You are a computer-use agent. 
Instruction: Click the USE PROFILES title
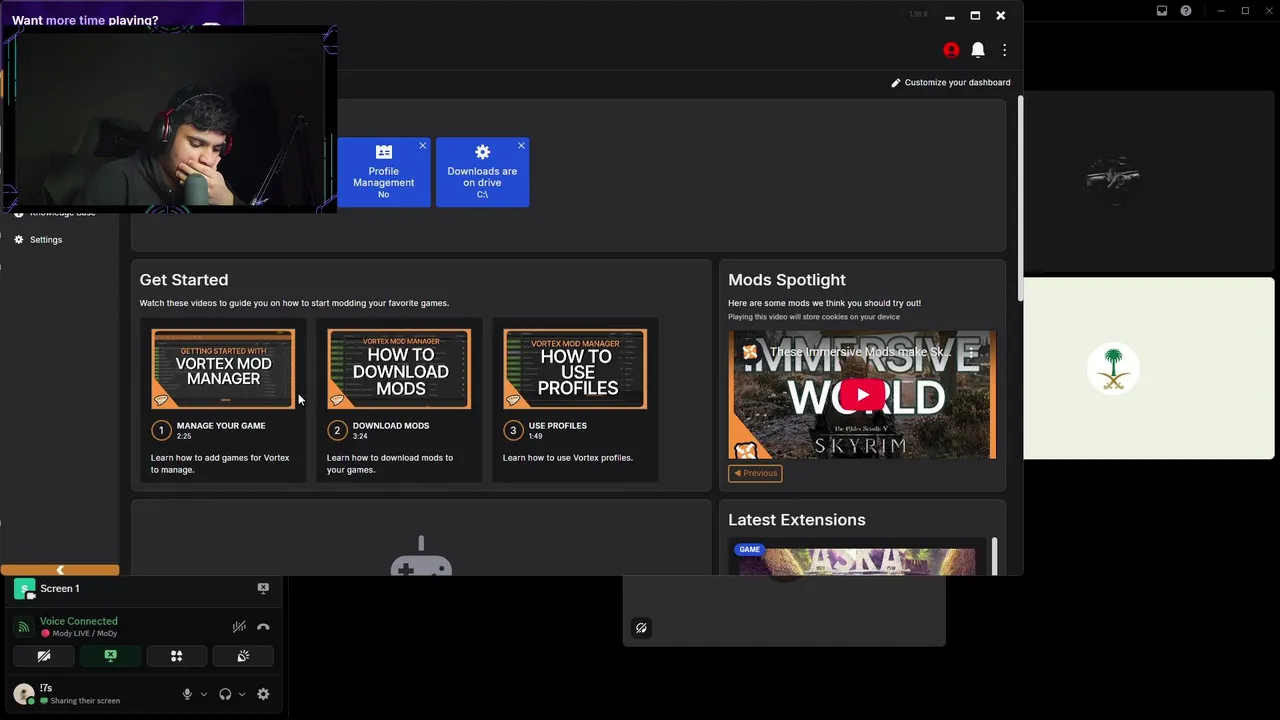[x=558, y=426]
